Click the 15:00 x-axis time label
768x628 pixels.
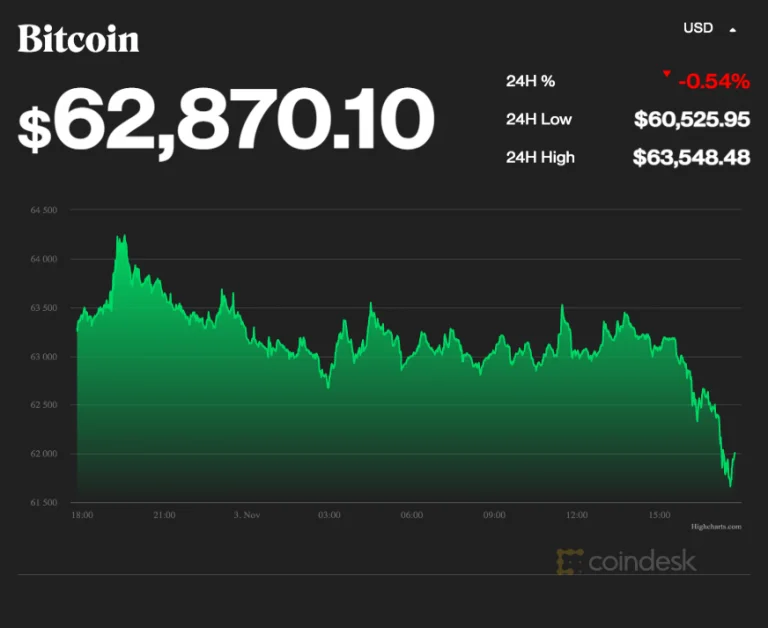click(x=659, y=515)
